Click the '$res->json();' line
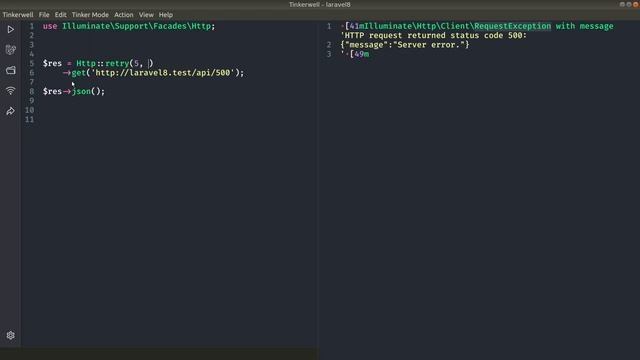Image resolution: width=640 pixels, height=360 pixels. coord(74,91)
